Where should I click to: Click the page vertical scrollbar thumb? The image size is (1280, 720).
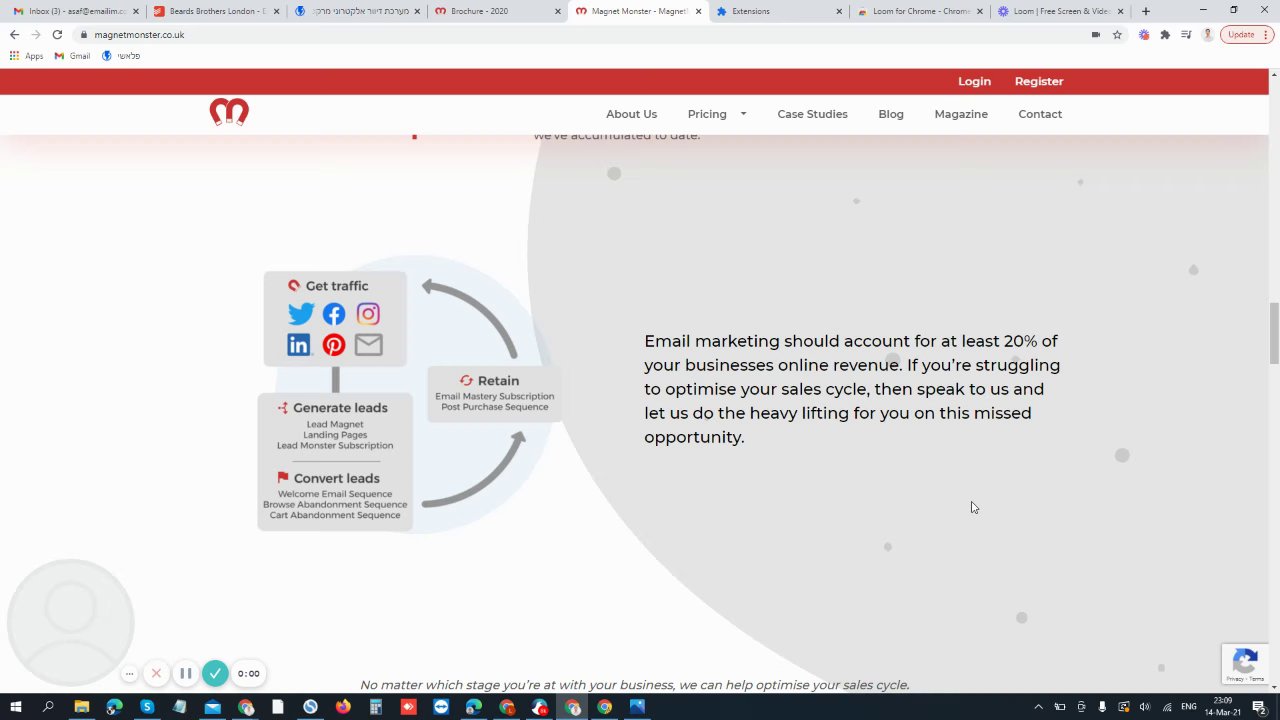(1274, 333)
